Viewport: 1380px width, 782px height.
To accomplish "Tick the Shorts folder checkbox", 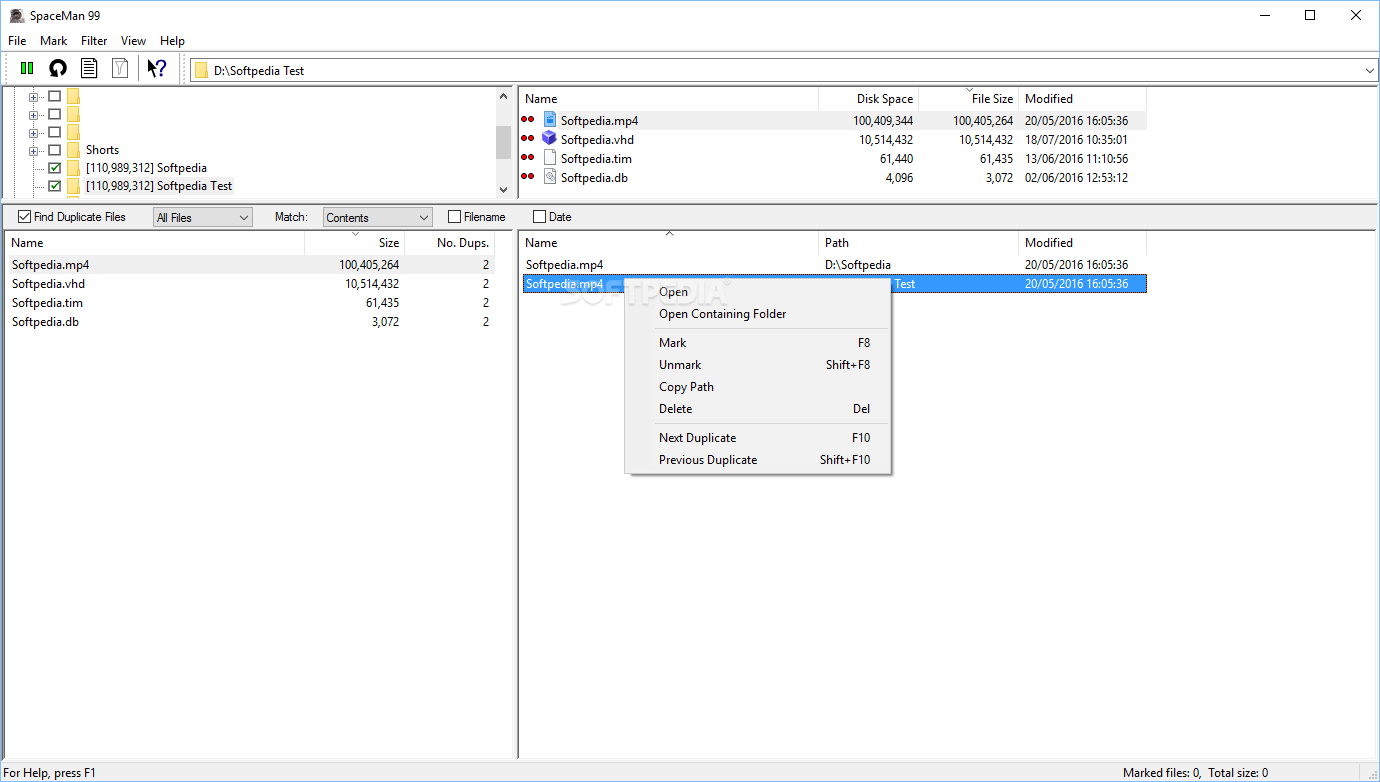I will tap(55, 150).
